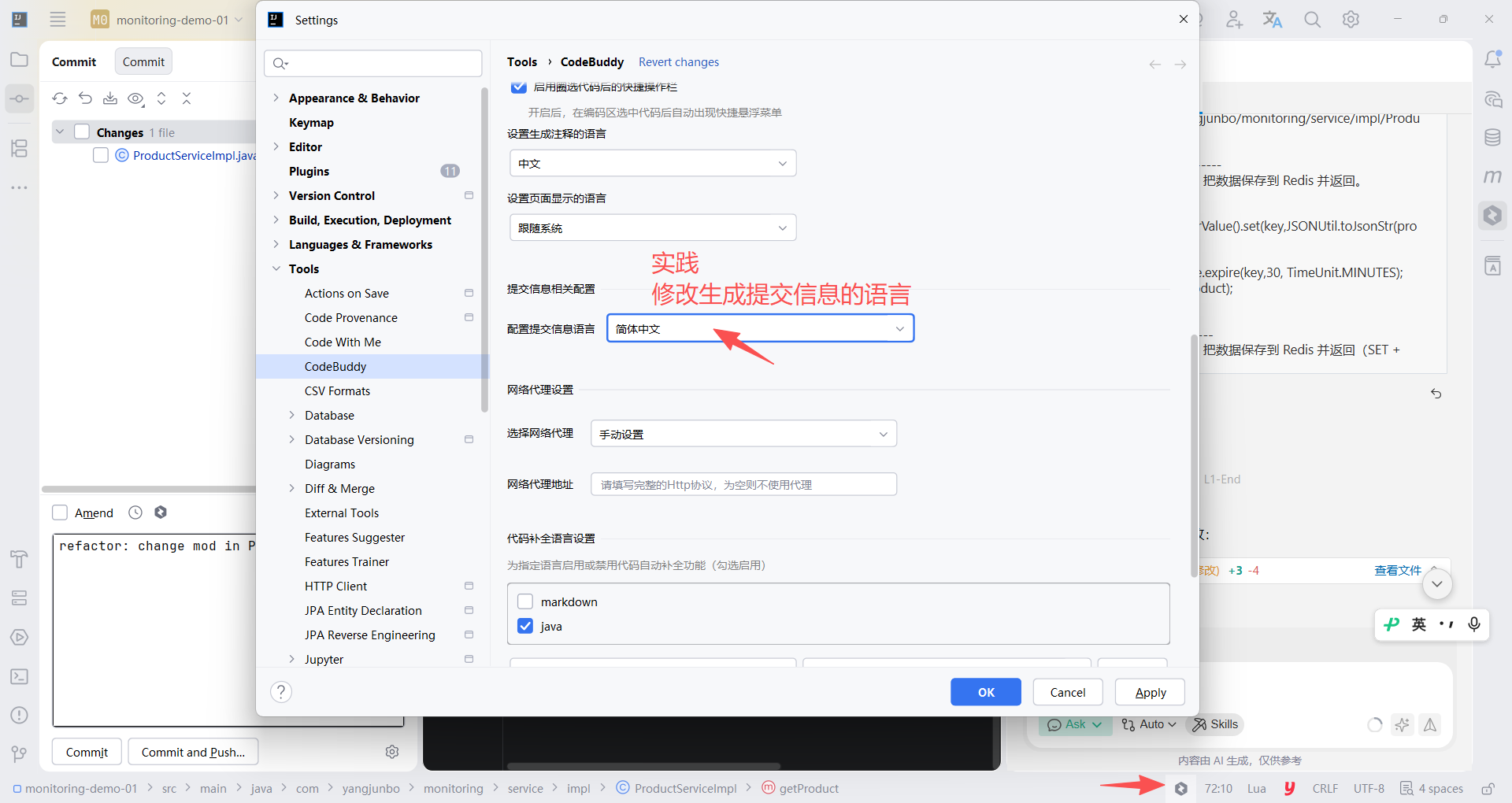This screenshot has height=803, width=1512.
Task: Click the Show Diff eye icon
Action: (x=135, y=98)
